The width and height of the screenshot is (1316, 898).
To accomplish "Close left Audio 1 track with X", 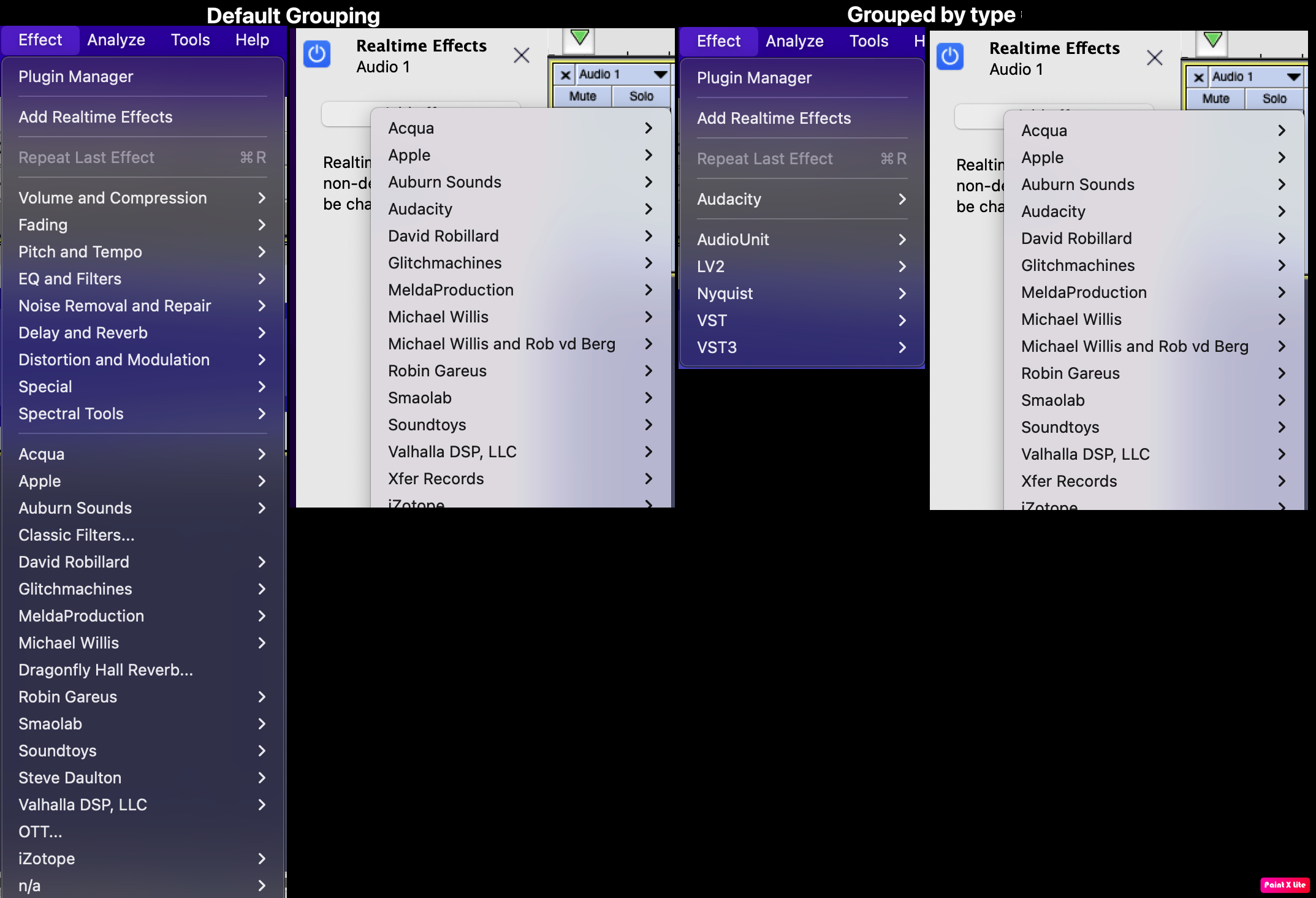I will click(565, 75).
